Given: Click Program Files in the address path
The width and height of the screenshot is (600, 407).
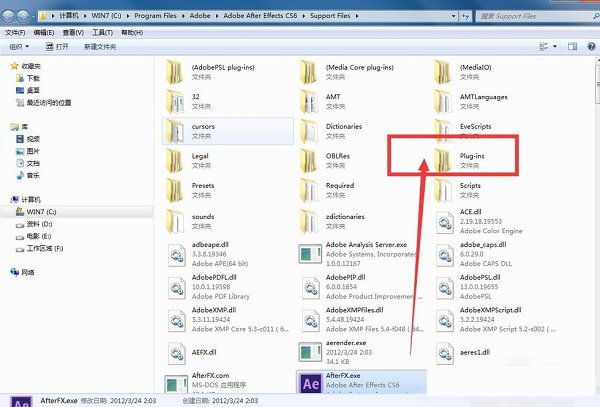Looking at the screenshot, I should [x=155, y=16].
